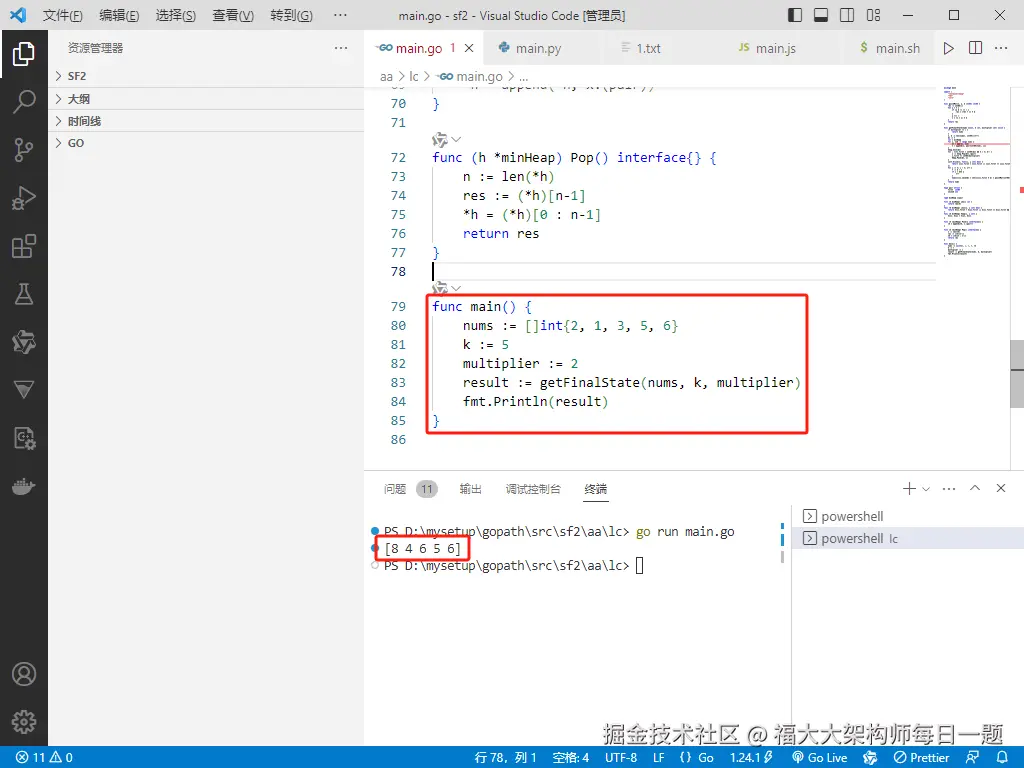Viewport: 1024px width, 768px height.
Task: Select the 终端 terminal panel tab
Action: point(596,489)
